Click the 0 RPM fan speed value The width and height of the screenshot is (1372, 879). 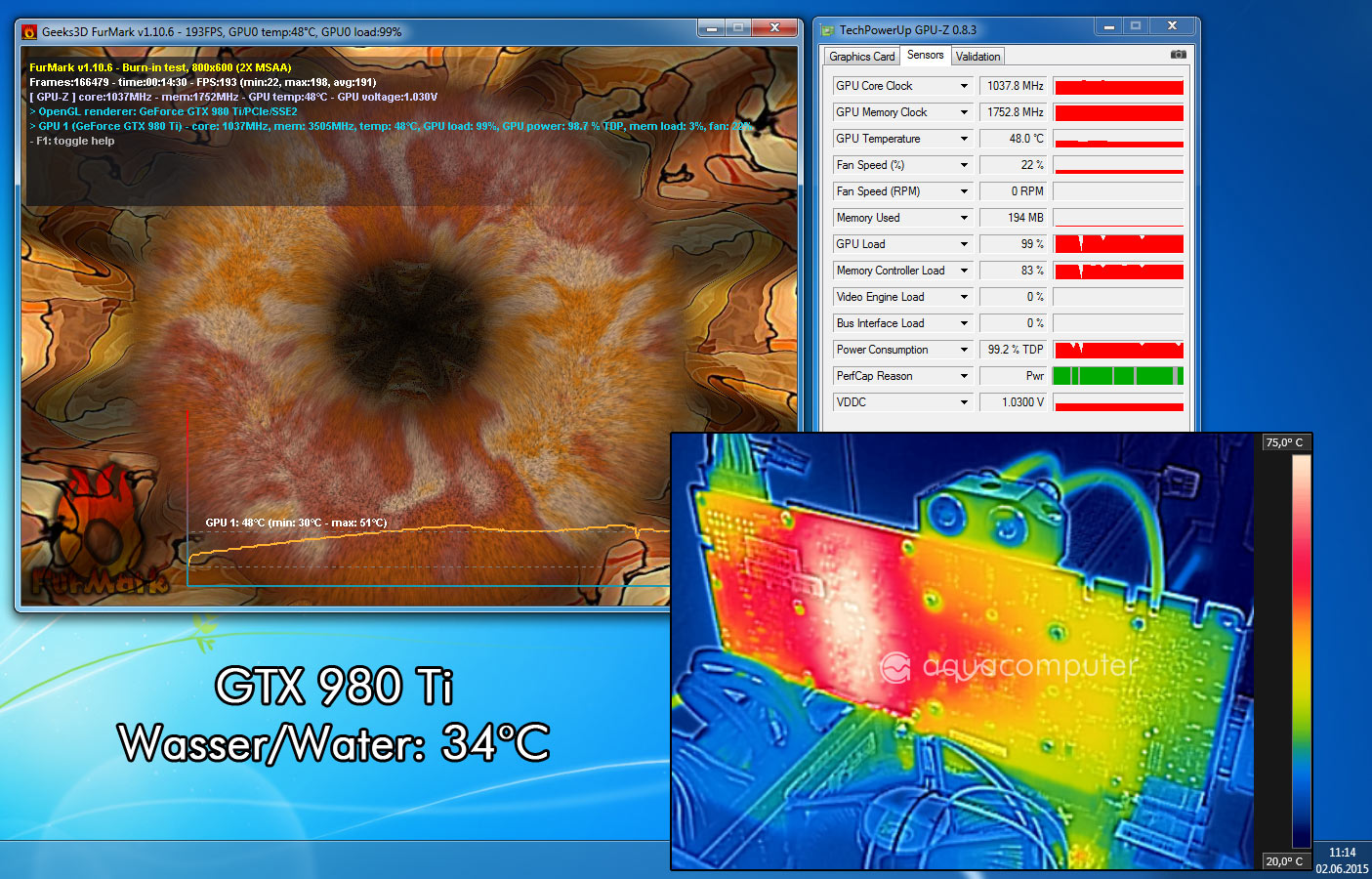1014,191
